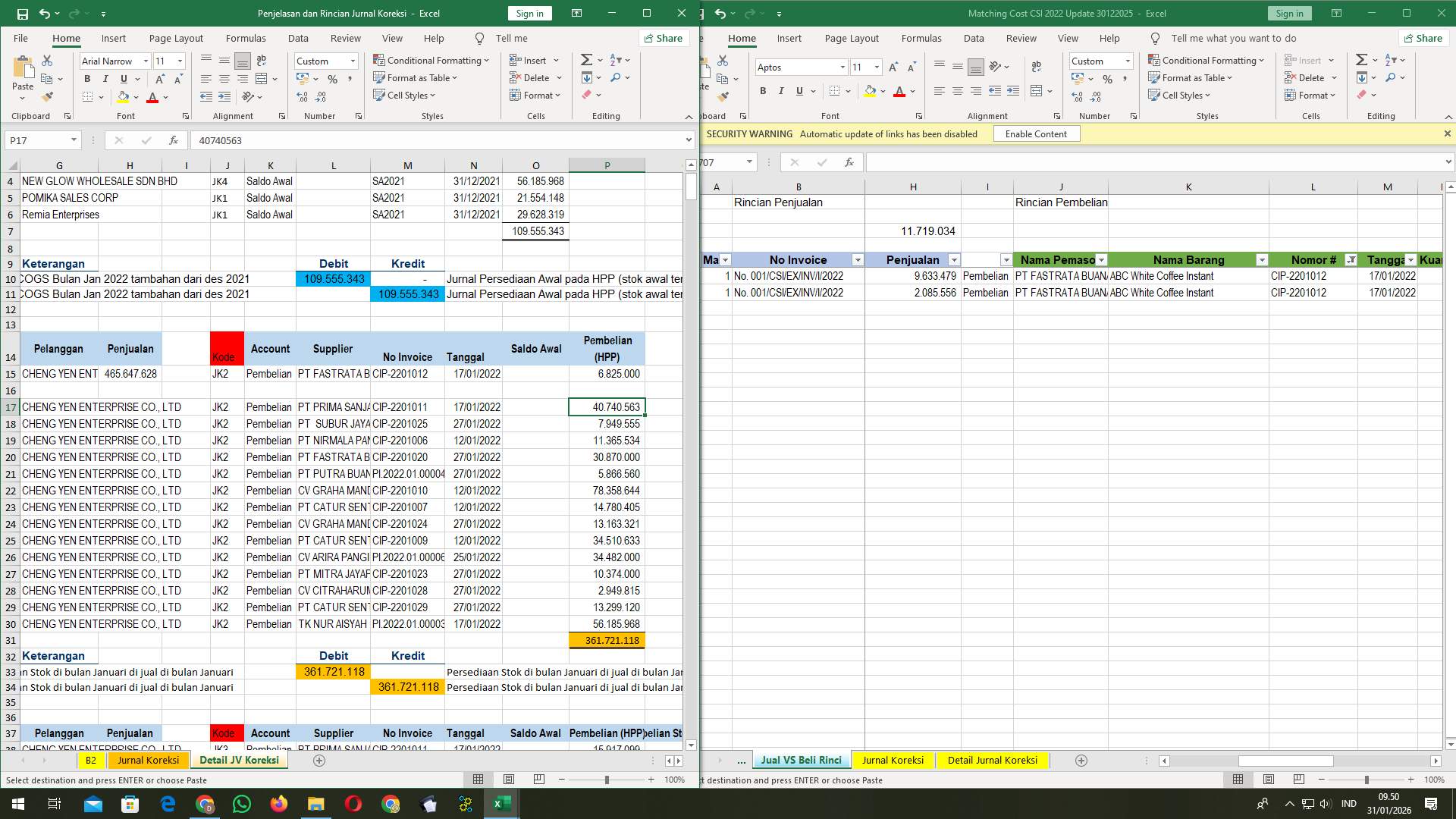This screenshot has height=819, width=1456.
Task: Open the filter dropdown on No Invoice column
Action: [x=858, y=259]
